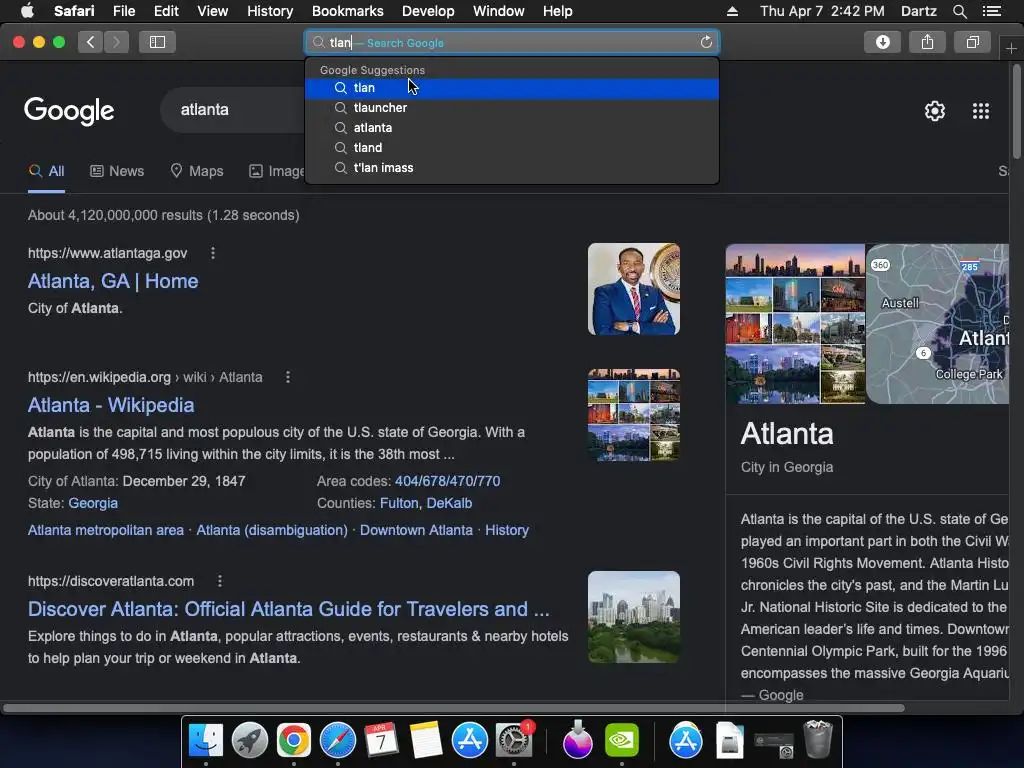Screen dimensions: 1024x768
Task: Launch Launchpad rocket in the Dock
Action: coord(249,740)
